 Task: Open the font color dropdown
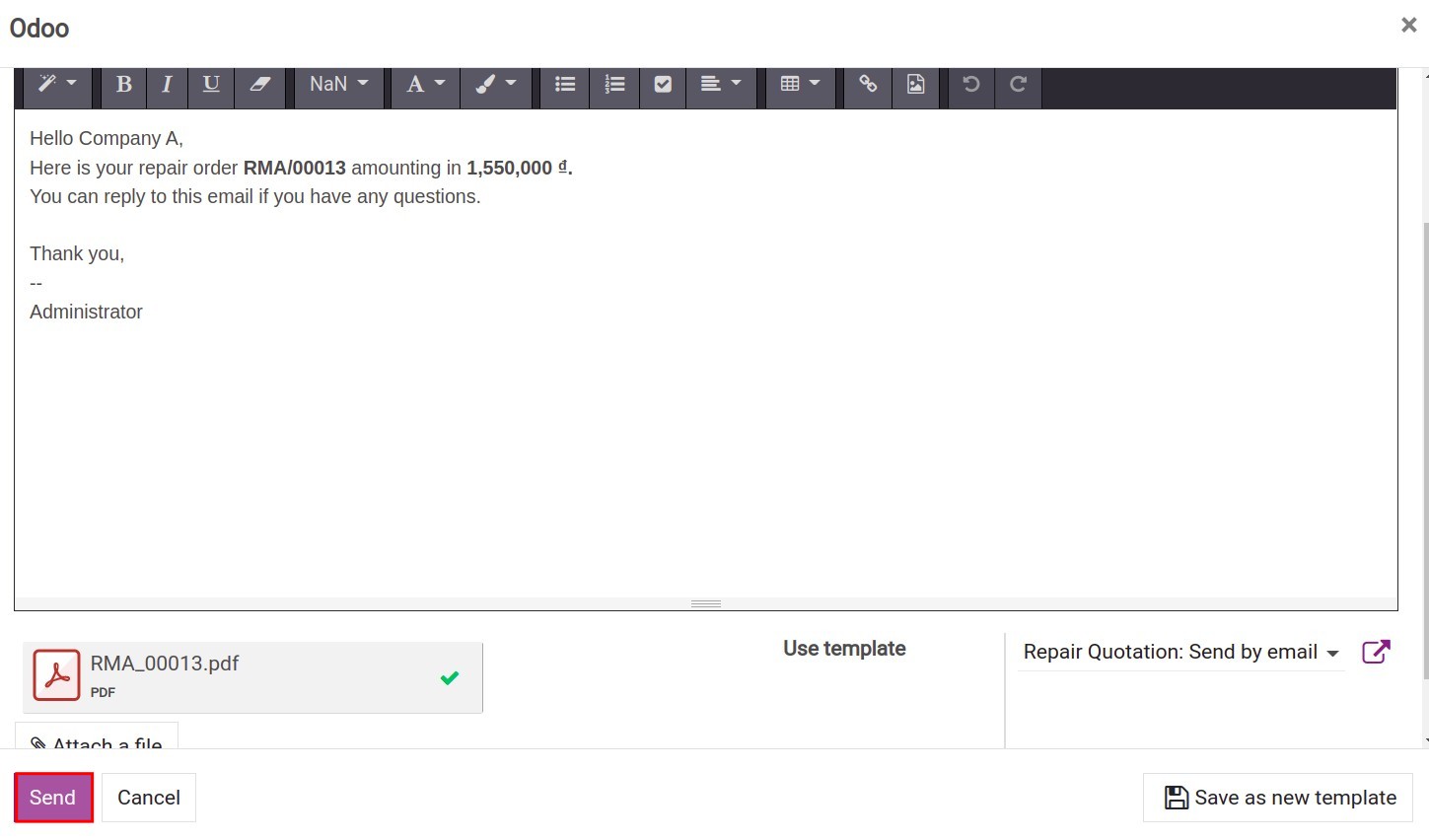[x=426, y=85]
